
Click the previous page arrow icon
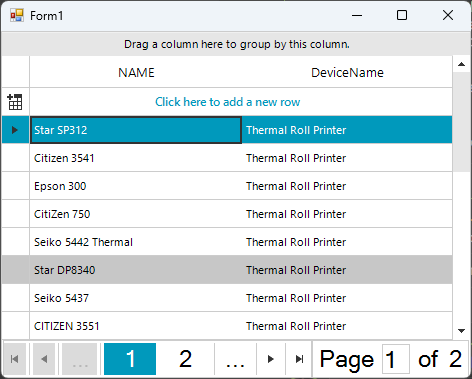(x=44, y=359)
